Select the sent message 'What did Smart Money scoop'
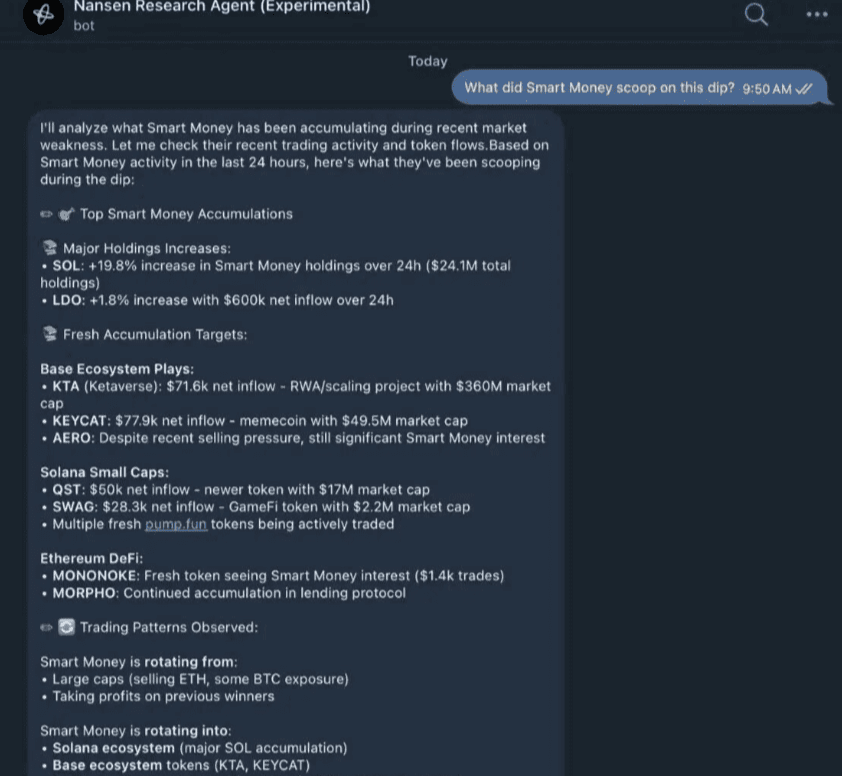This screenshot has height=776, width=842. [639, 88]
